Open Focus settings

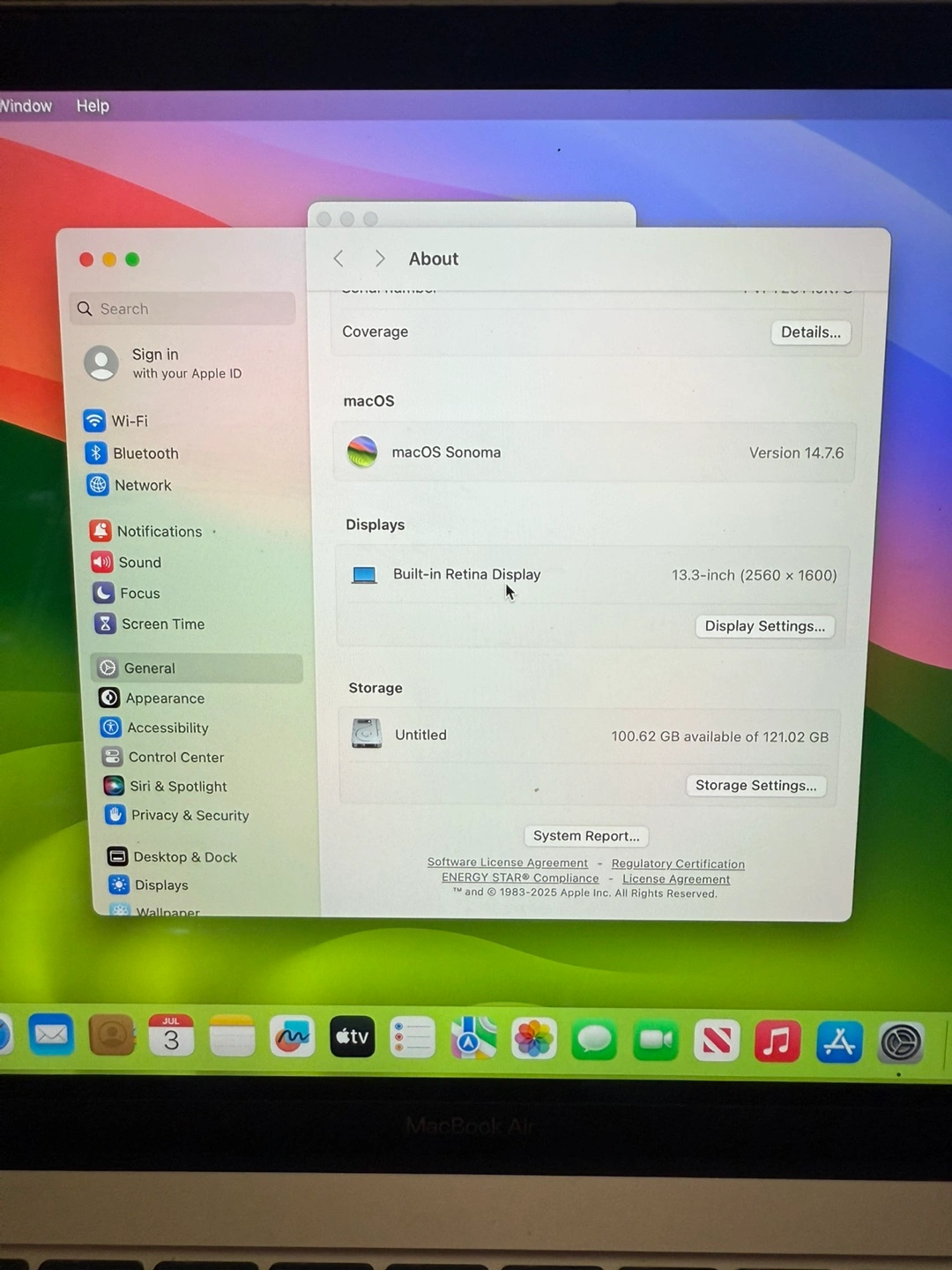tap(127, 593)
